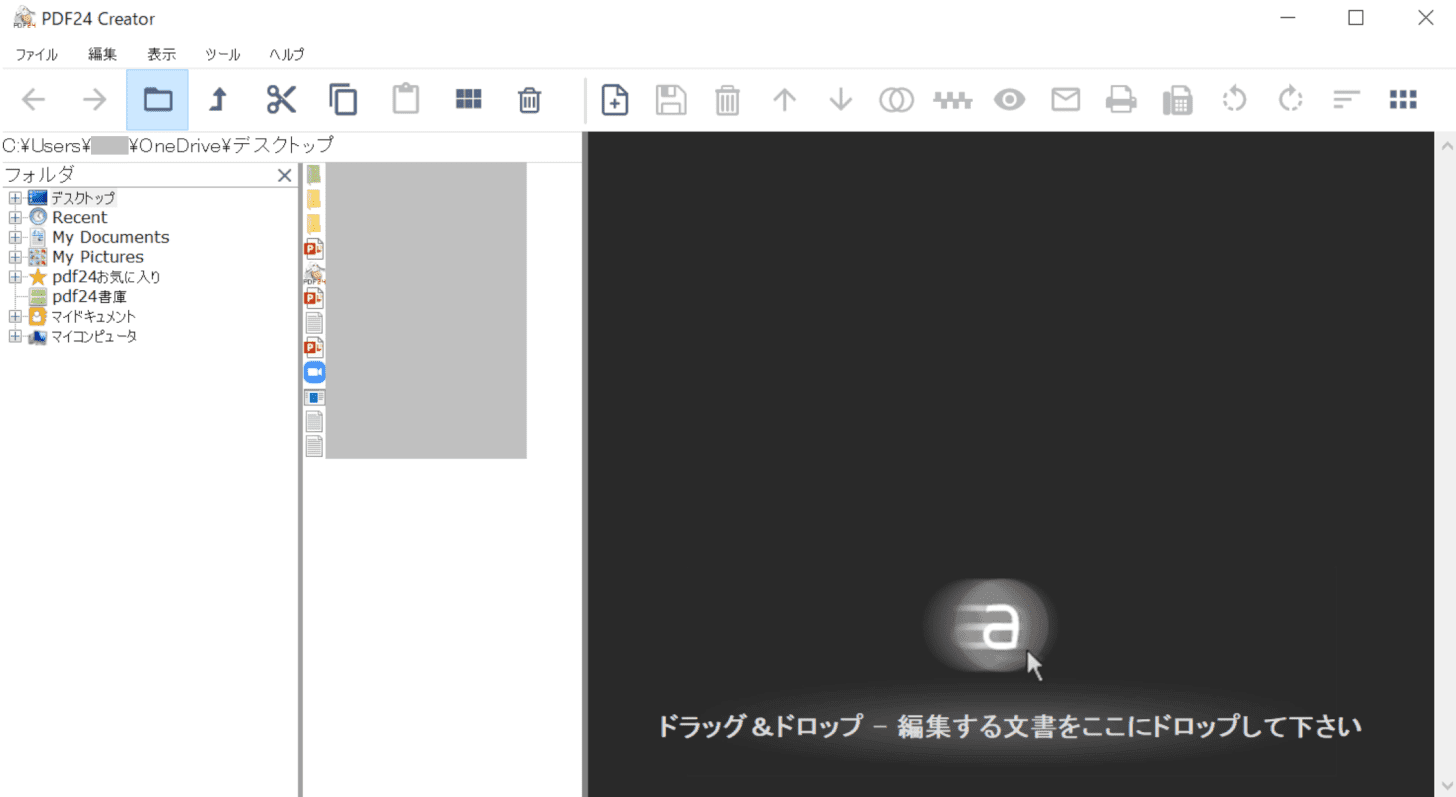Screen dimensions: 1456x797
Task: Expand the My Documents tree node
Action: coord(14,237)
